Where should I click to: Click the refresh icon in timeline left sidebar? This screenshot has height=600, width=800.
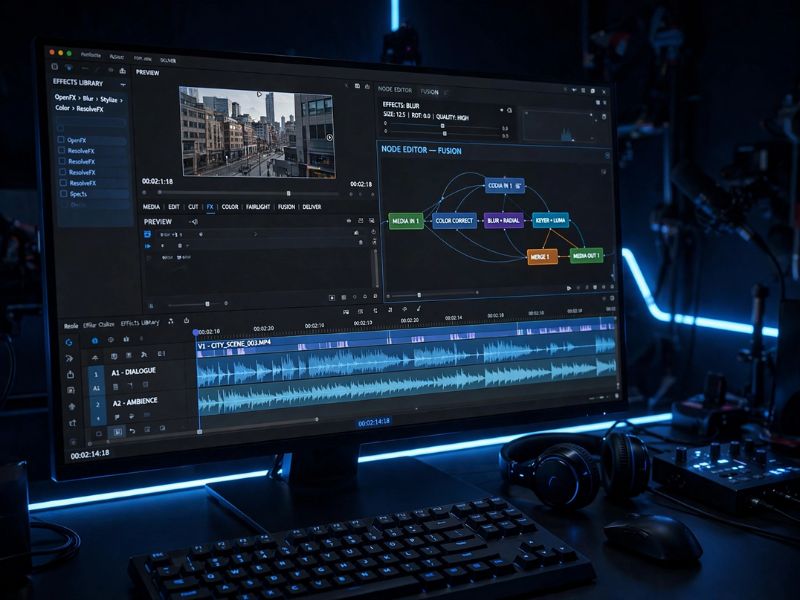pyautogui.click(x=69, y=342)
